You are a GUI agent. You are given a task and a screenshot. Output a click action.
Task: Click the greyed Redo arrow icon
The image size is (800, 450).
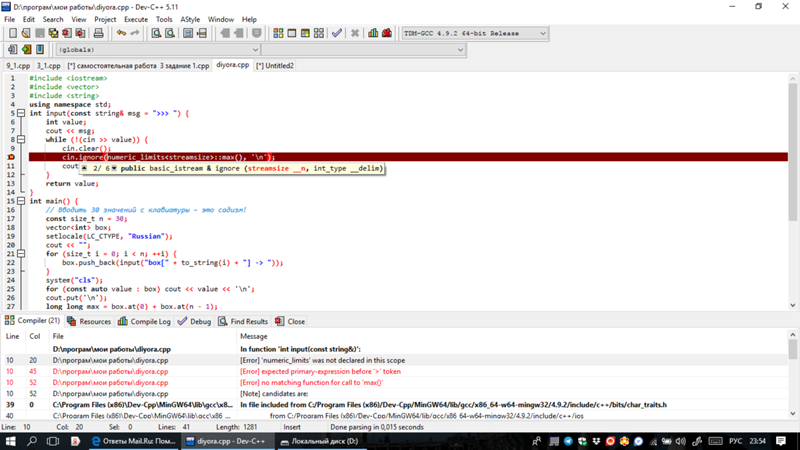(135, 33)
